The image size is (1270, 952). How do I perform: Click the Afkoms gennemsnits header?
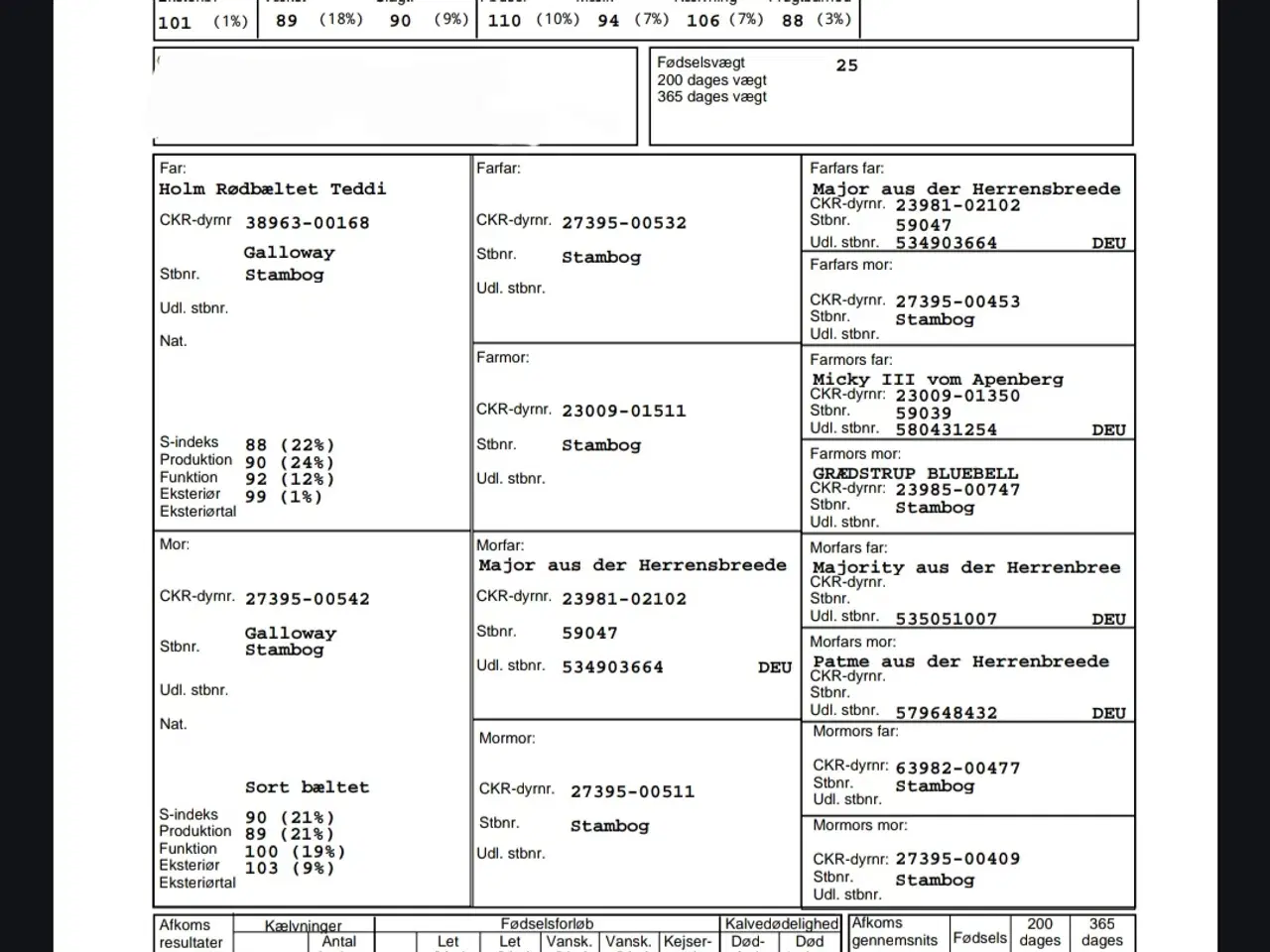point(894,932)
